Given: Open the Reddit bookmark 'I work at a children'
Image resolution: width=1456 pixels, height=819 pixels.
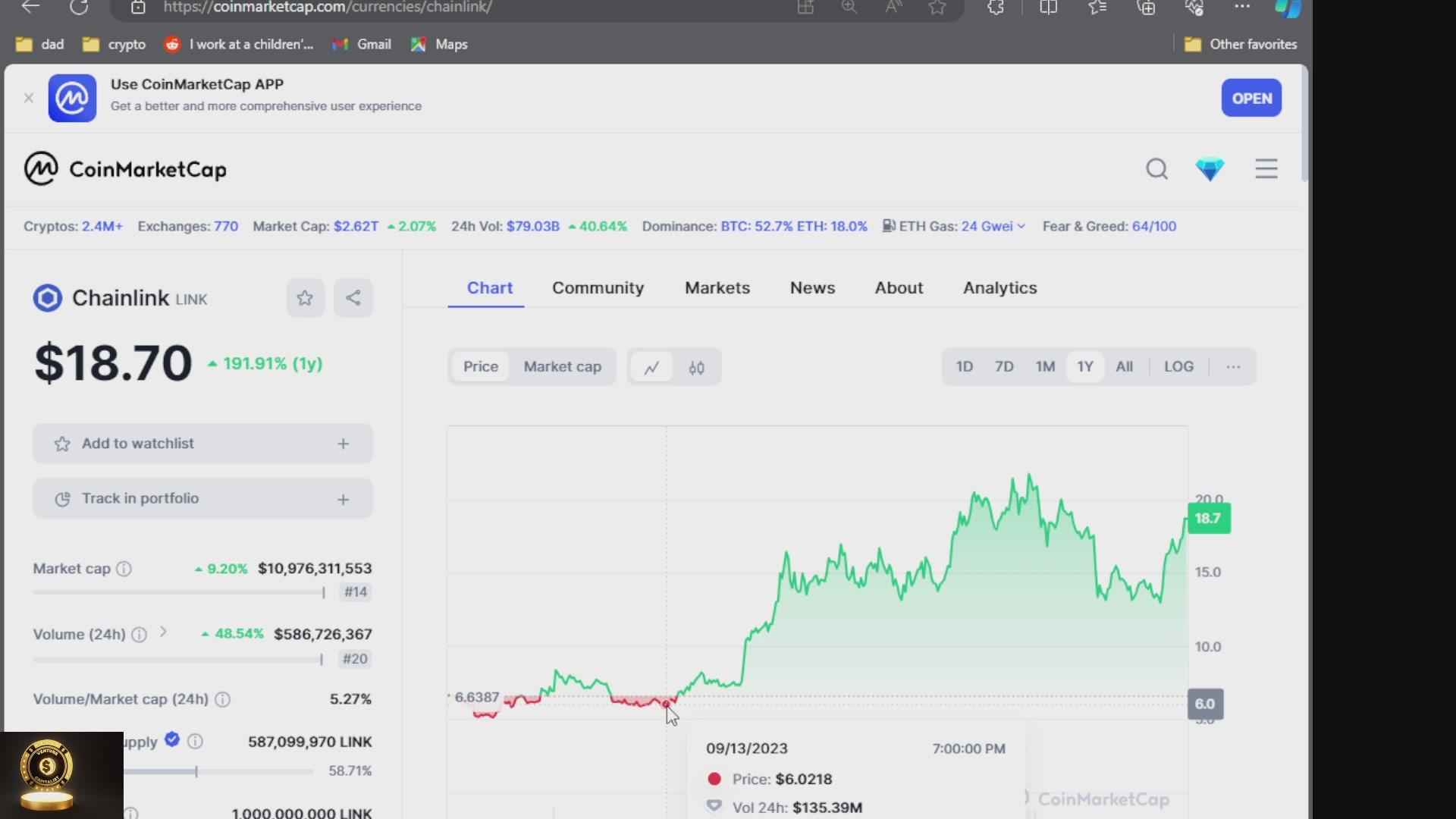Looking at the screenshot, I should [x=239, y=44].
